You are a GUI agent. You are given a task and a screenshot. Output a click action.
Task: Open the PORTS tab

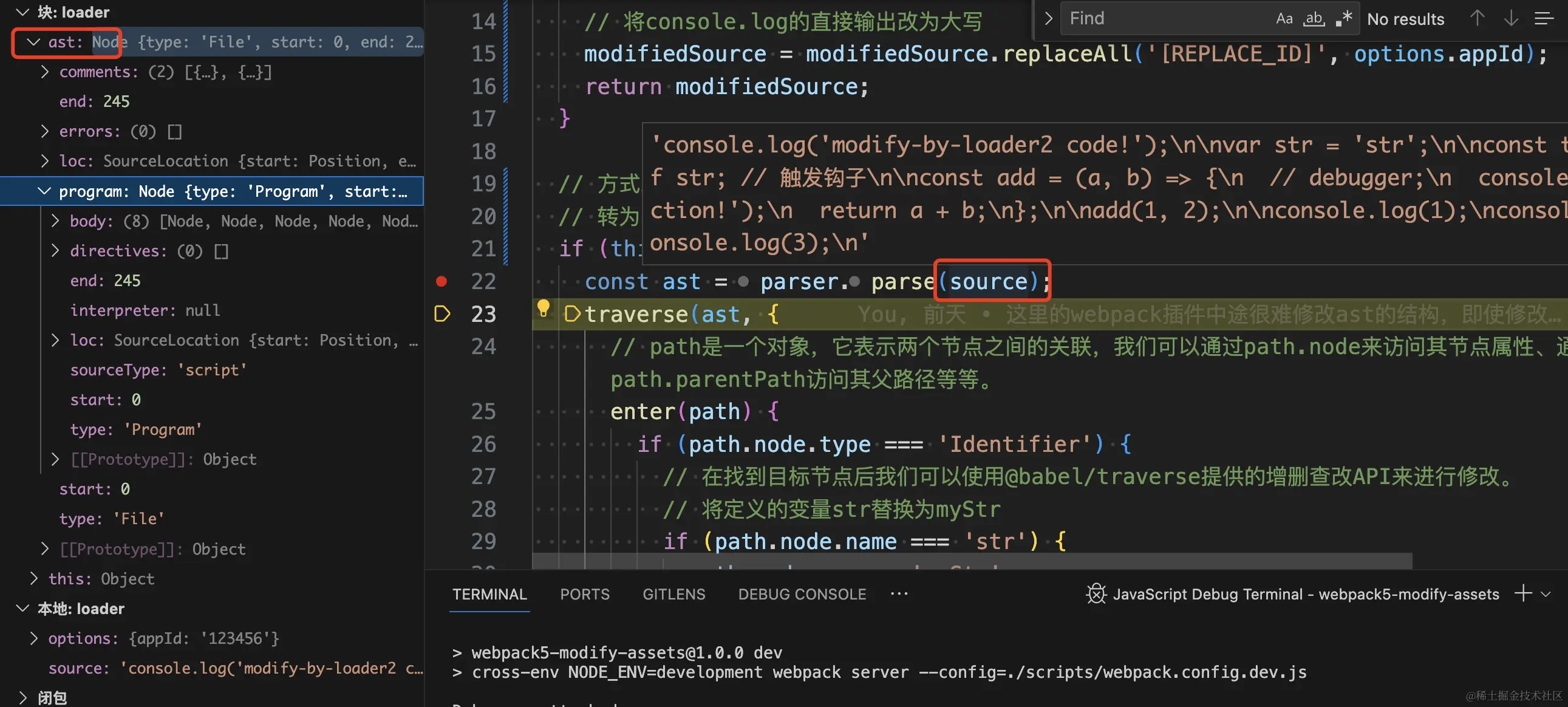click(584, 594)
